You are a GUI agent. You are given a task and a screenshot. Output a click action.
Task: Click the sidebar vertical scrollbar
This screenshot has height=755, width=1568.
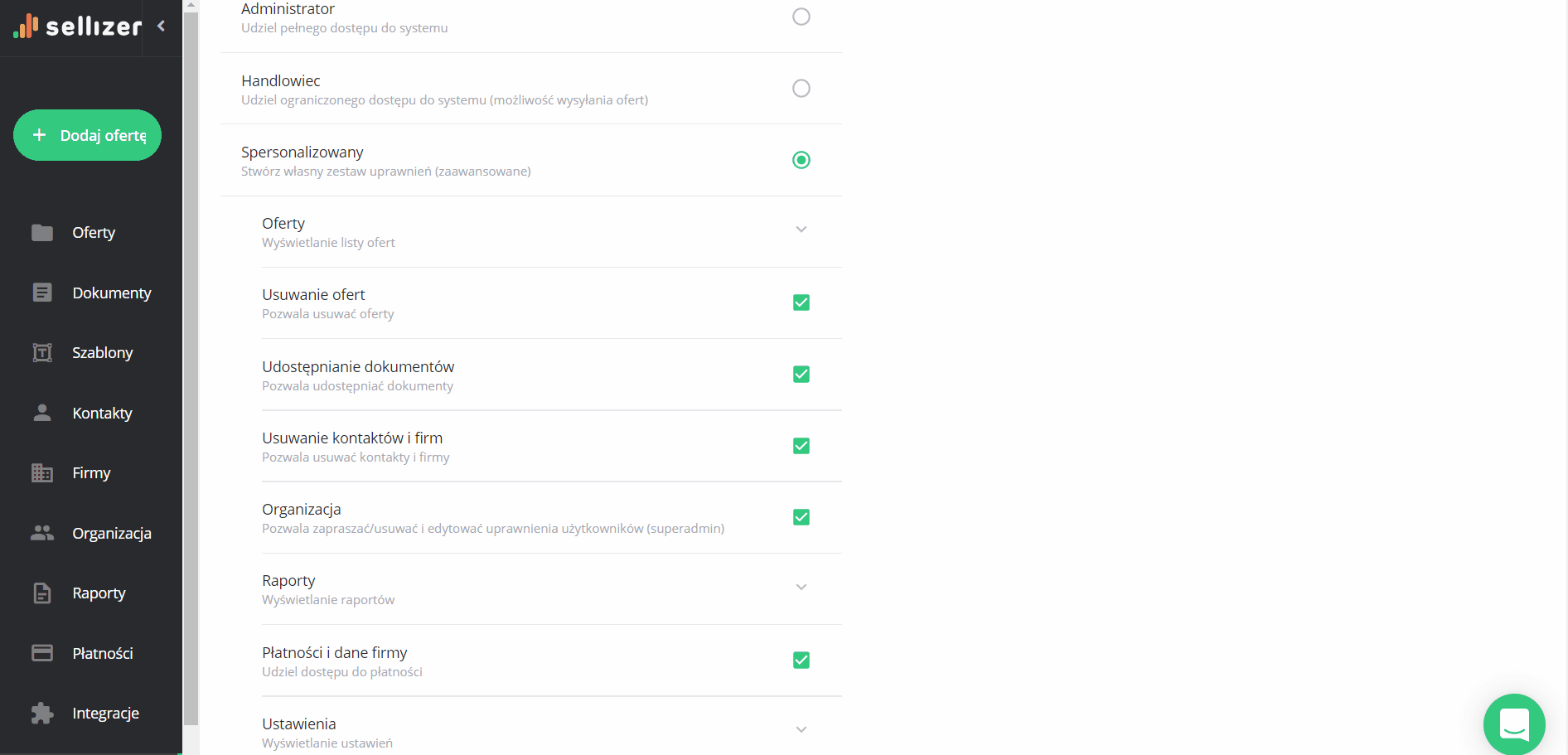(191, 365)
